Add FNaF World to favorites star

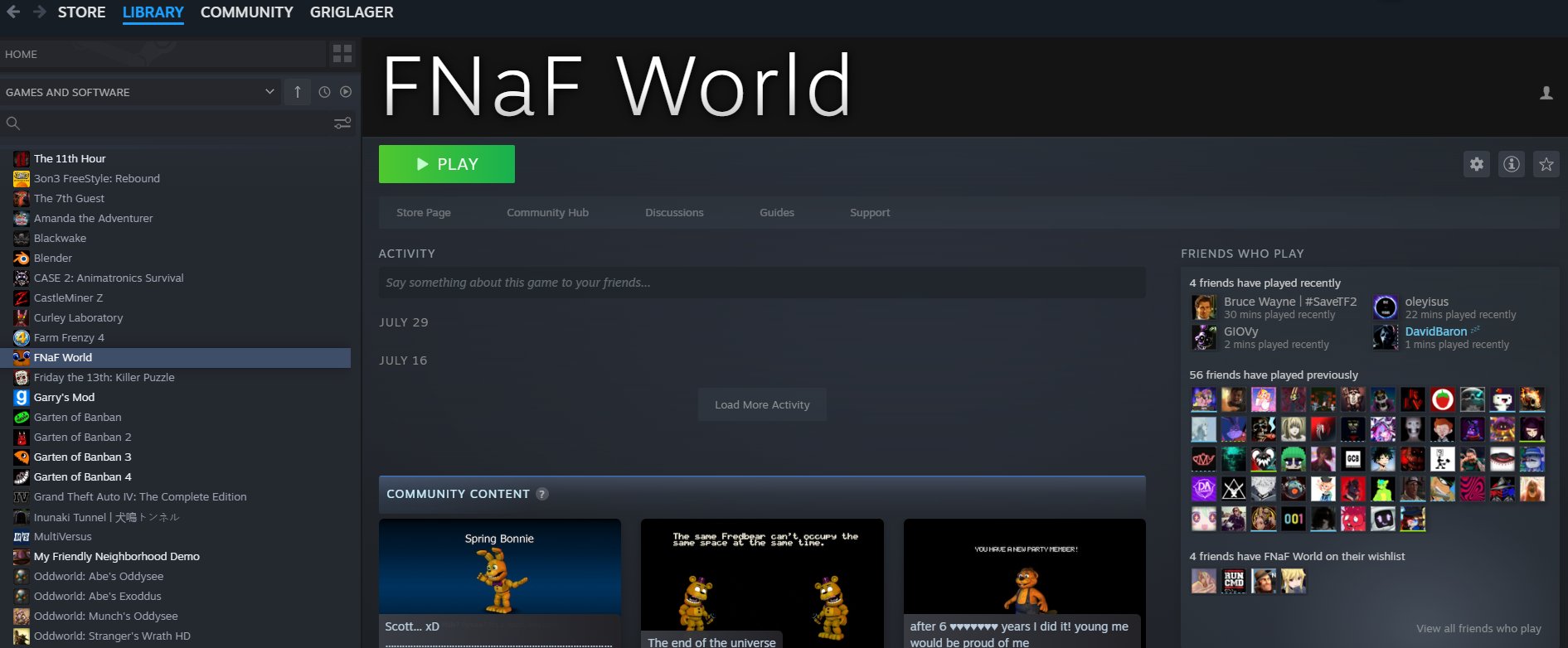1546,164
